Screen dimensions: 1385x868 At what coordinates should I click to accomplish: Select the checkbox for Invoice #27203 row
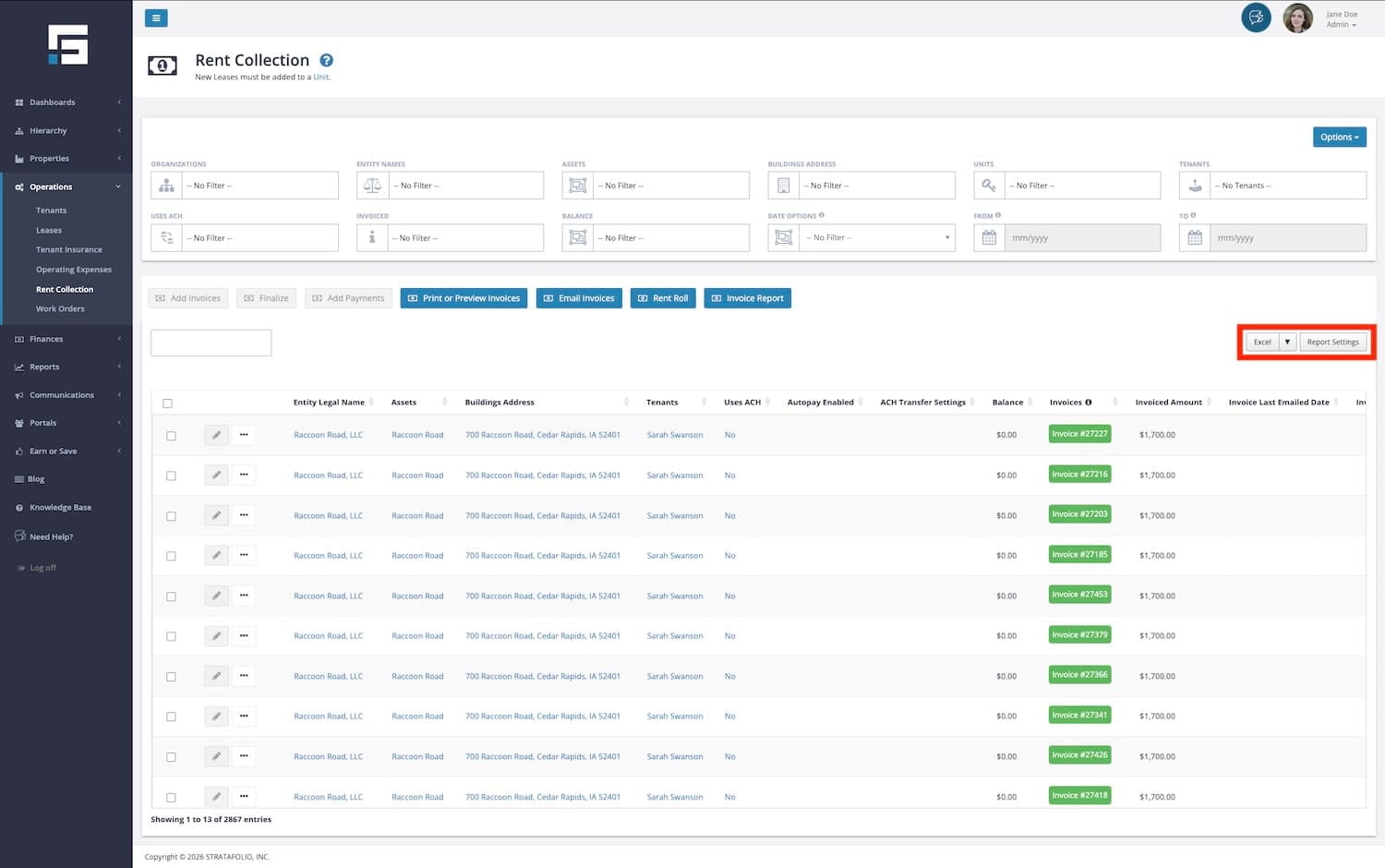point(171,516)
